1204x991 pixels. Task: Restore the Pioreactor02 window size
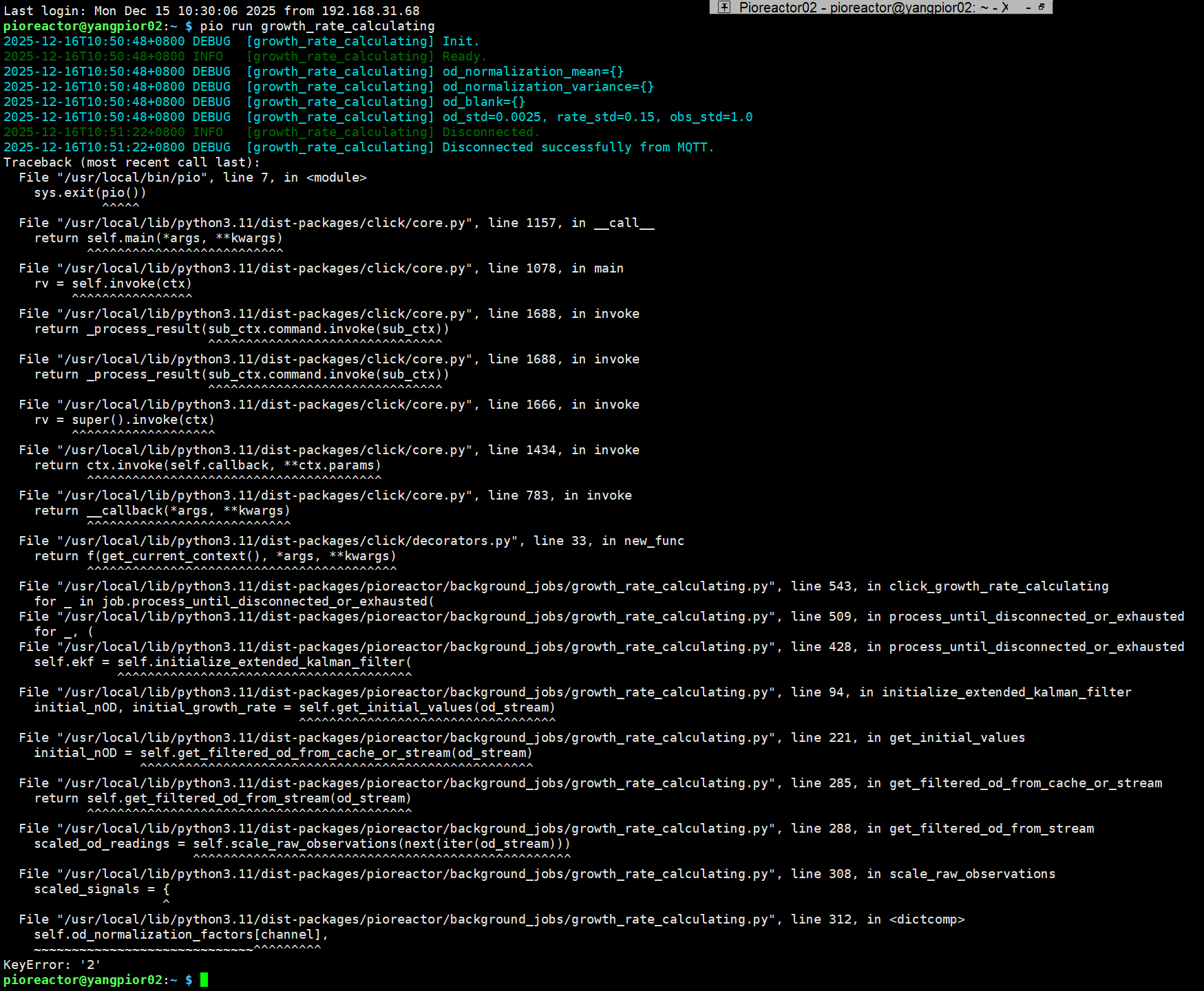coord(1042,7)
